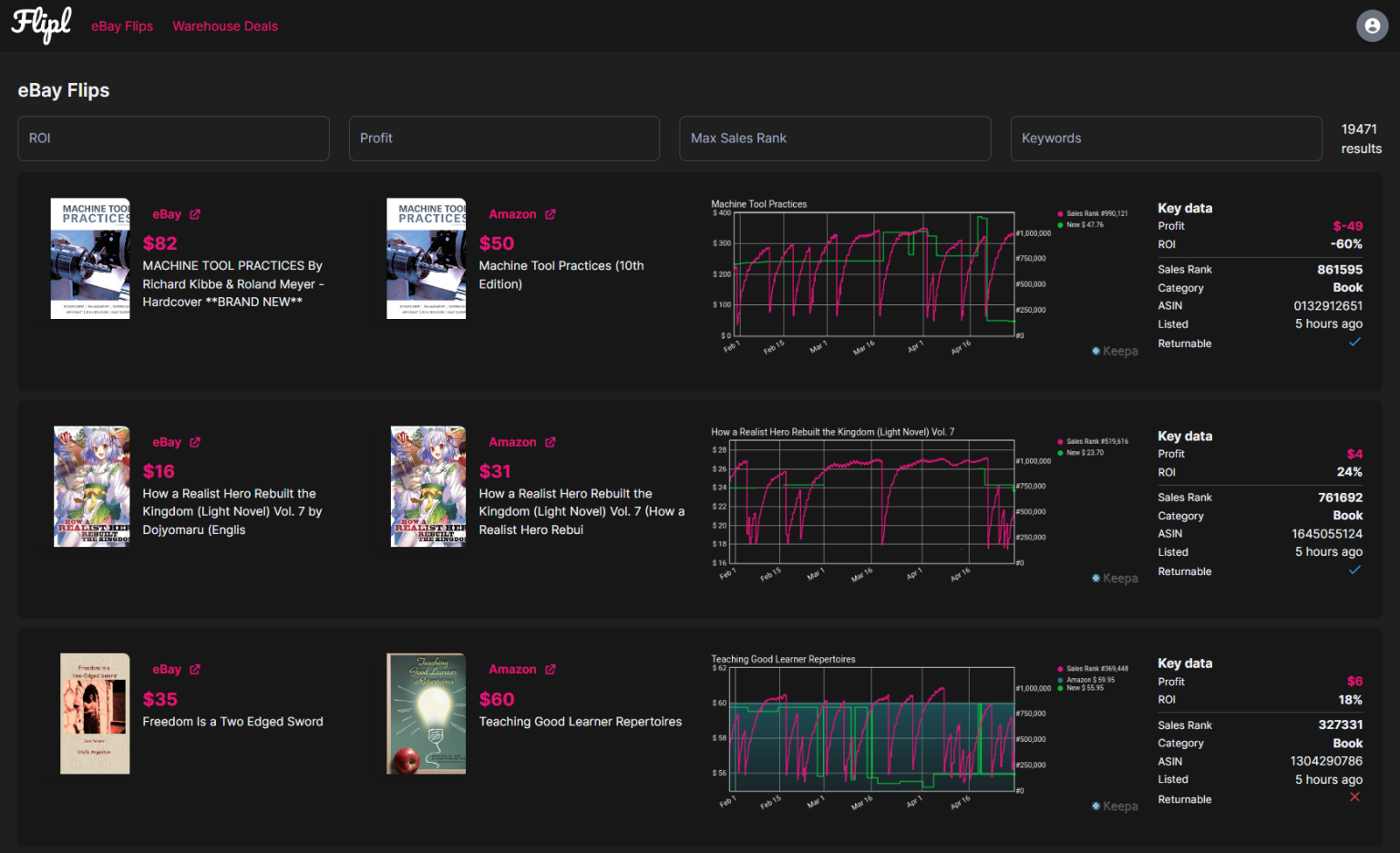This screenshot has height=853, width=1400.
Task: Click into the Keywords search field
Action: 1166,139
